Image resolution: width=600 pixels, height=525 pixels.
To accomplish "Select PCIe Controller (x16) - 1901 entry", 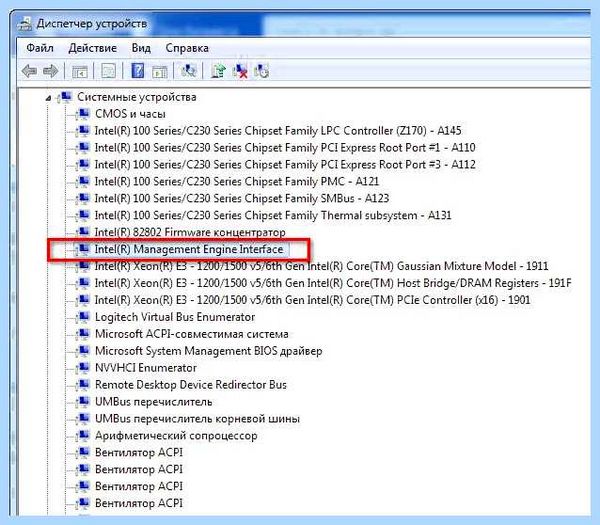I will 313,300.
